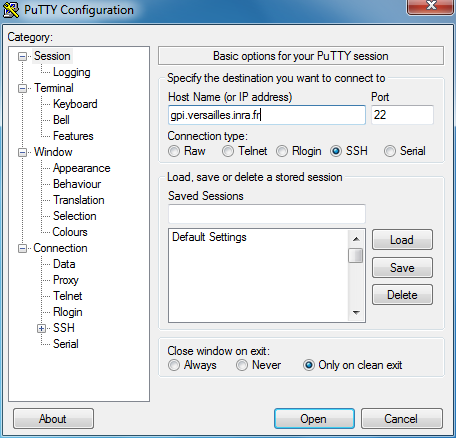
Task: Select the Appearance category
Action: tap(82, 168)
